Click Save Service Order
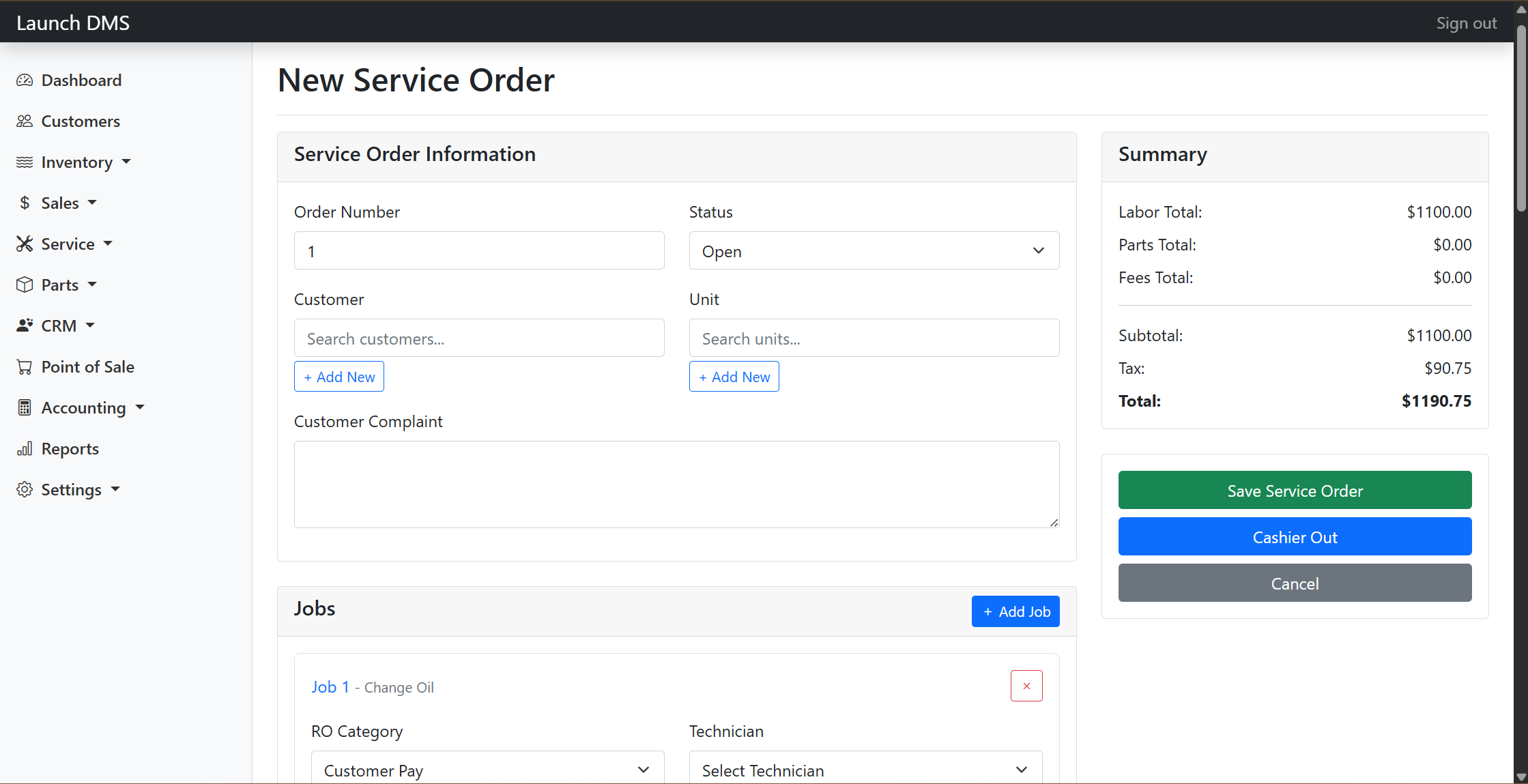 (1294, 490)
